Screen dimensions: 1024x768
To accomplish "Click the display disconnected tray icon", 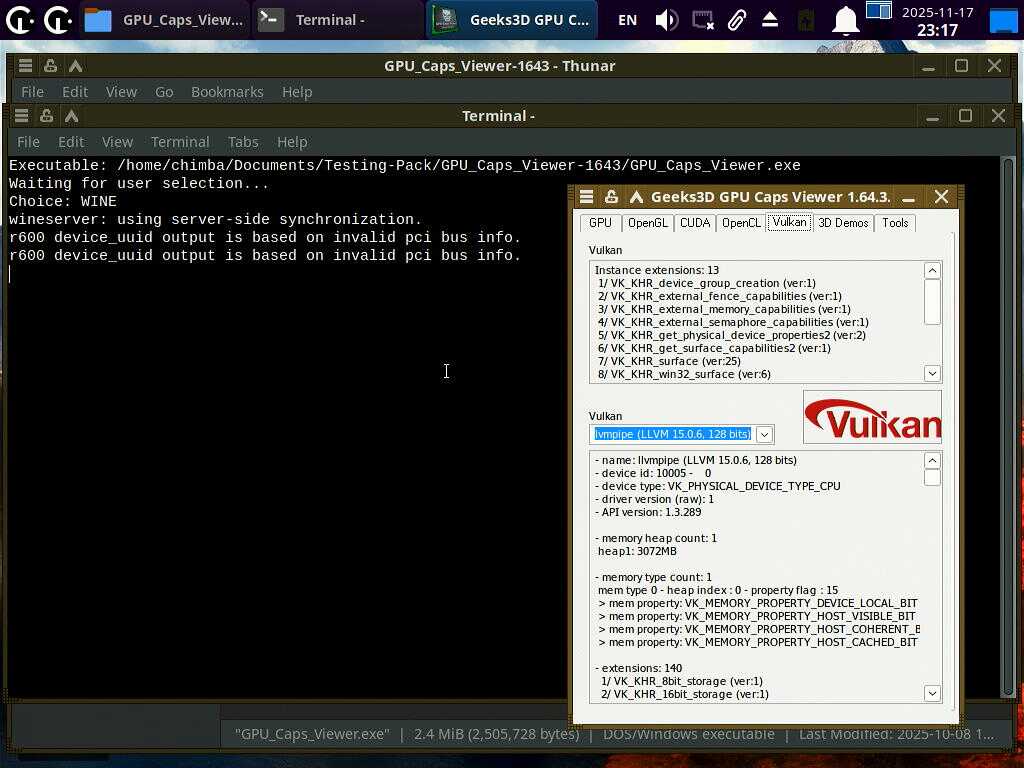I will click(703, 20).
